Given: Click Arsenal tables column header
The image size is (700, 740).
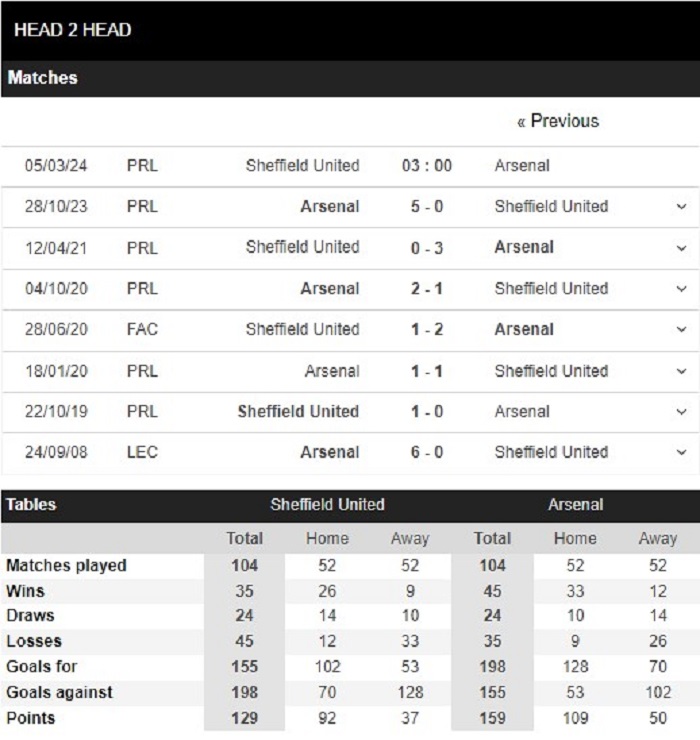Looking at the screenshot, I should click(575, 505).
